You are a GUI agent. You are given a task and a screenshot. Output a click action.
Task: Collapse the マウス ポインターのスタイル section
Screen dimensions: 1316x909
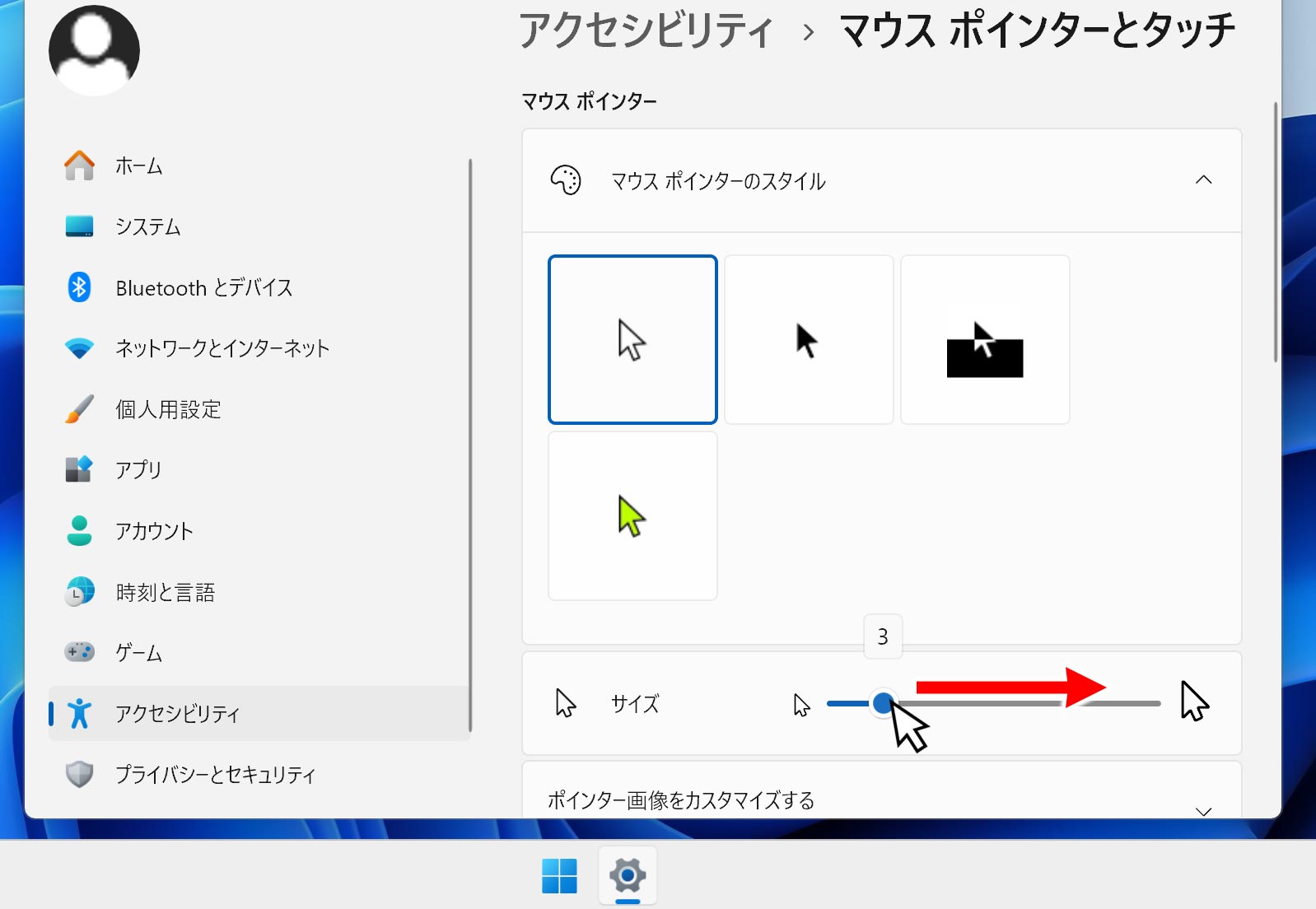pos(1203,180)
